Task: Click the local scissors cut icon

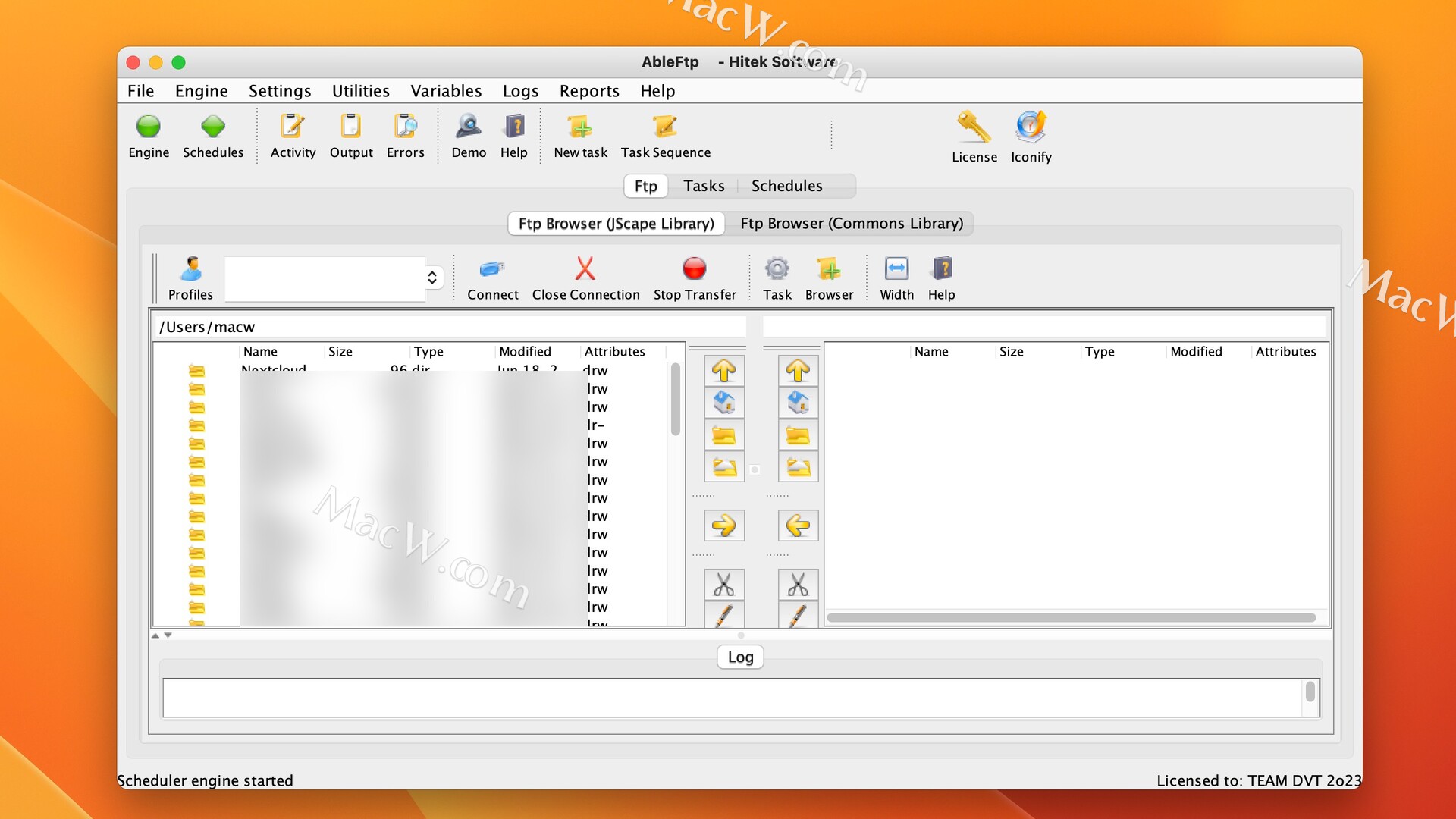Action: point(724,585)
